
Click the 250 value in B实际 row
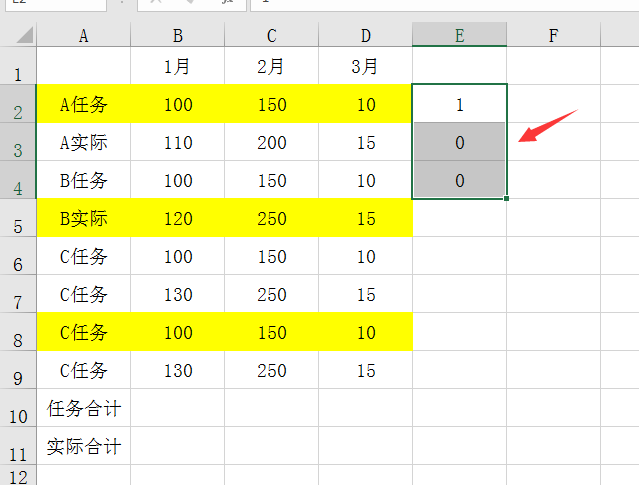(x=272, y=218)
